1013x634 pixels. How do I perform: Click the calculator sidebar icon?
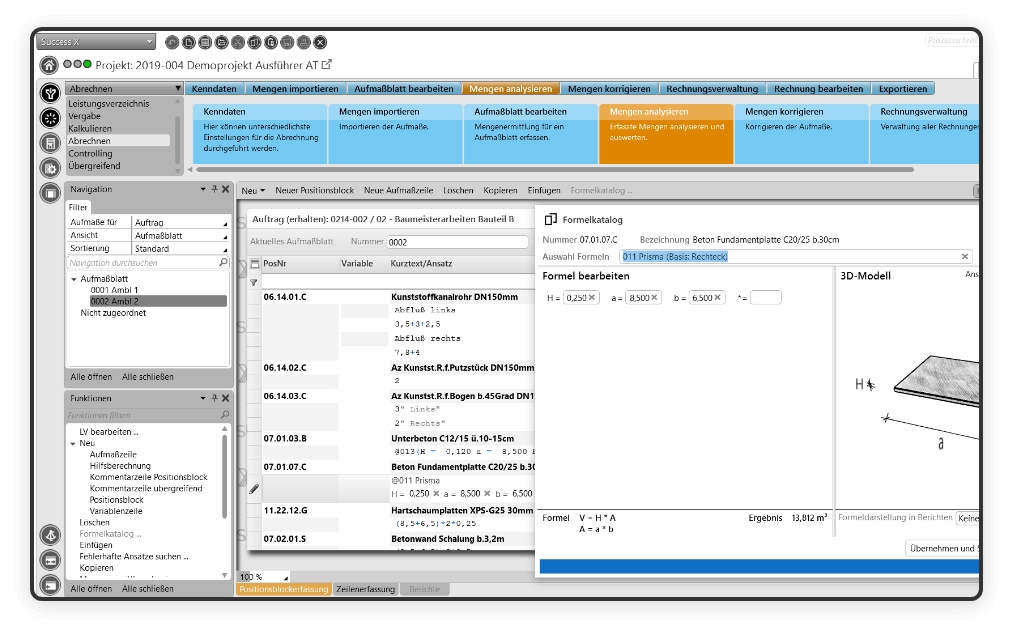(x=50, y=143)
